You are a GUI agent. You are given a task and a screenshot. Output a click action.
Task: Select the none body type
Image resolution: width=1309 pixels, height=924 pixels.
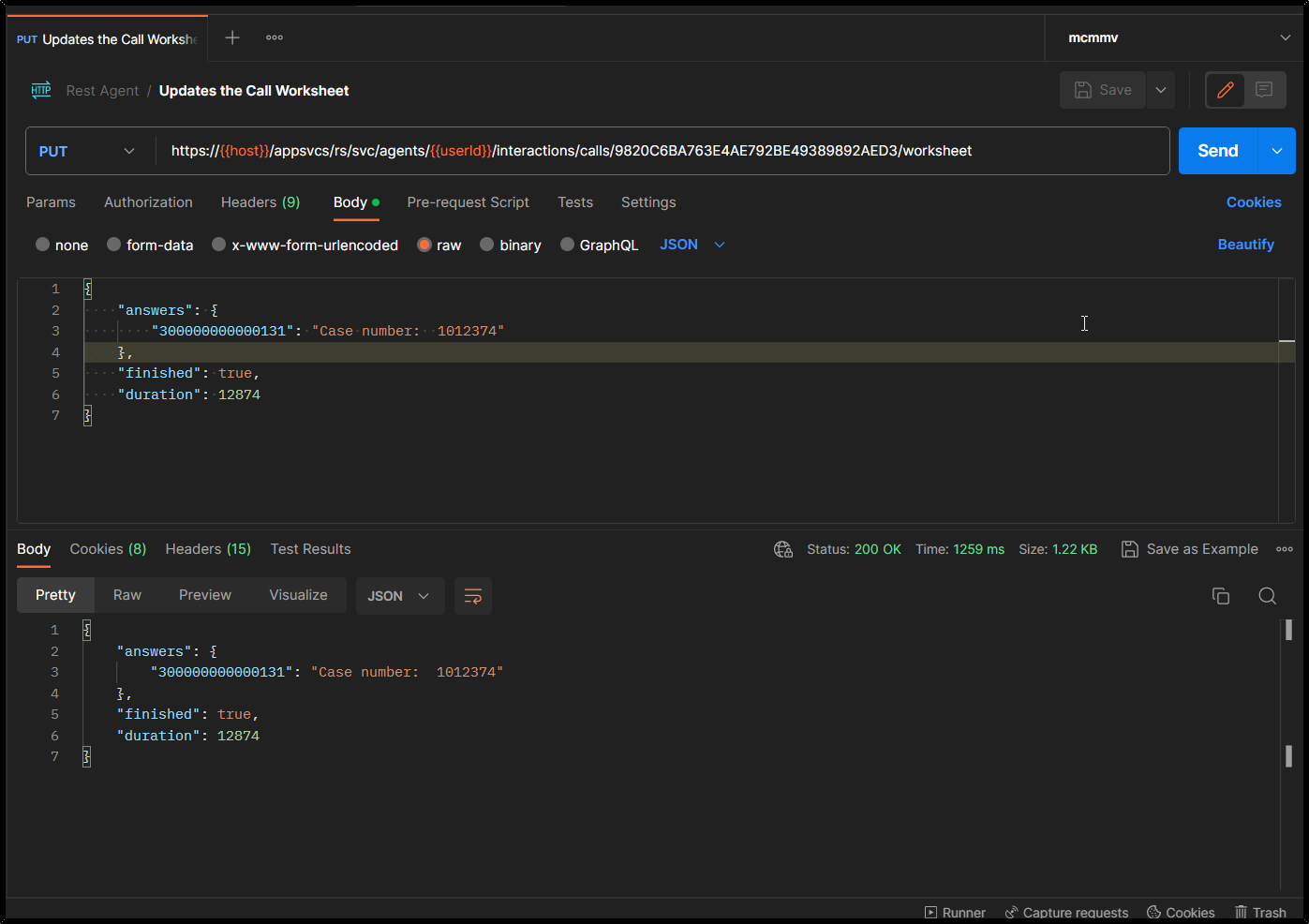pos(62,245)
